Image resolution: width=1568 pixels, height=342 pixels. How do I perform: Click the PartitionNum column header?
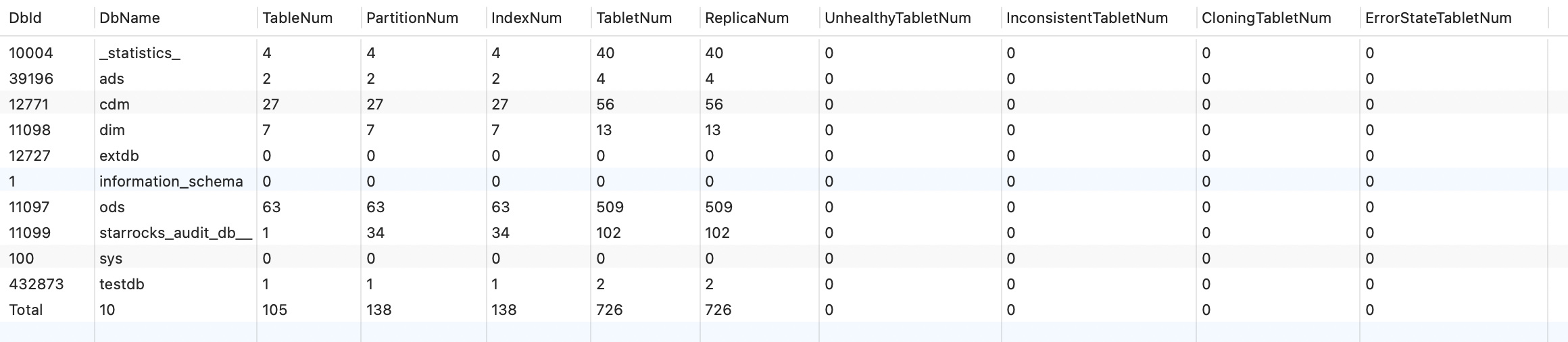coord(412,18)
